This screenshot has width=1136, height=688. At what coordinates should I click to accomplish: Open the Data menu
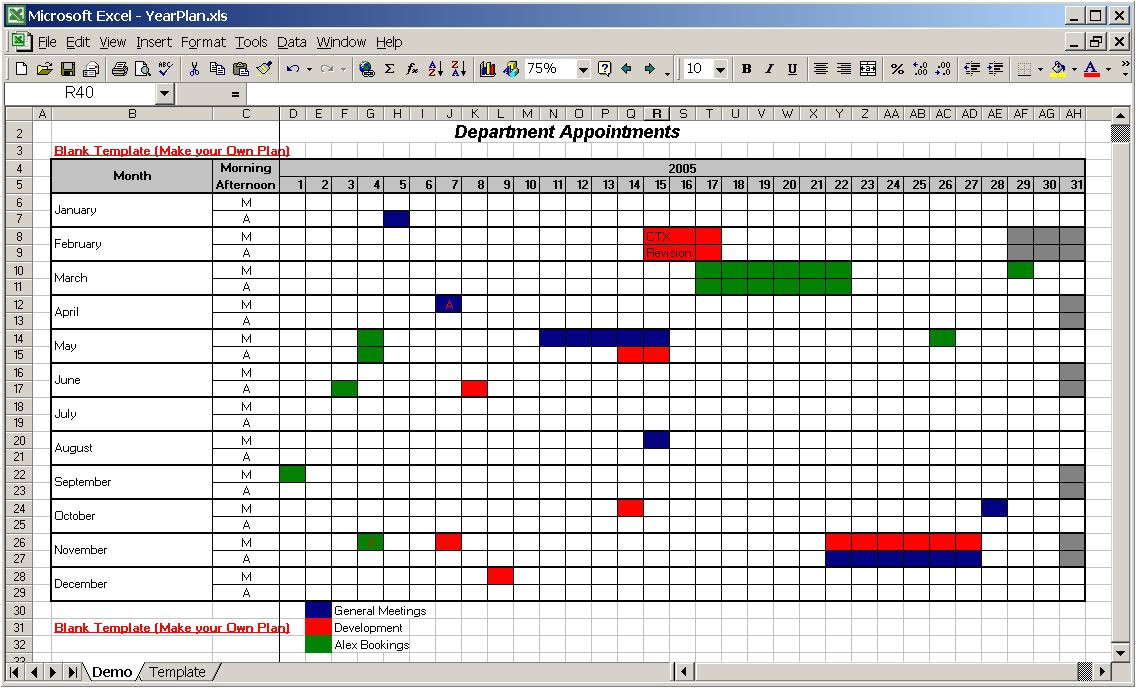point(291,42)
